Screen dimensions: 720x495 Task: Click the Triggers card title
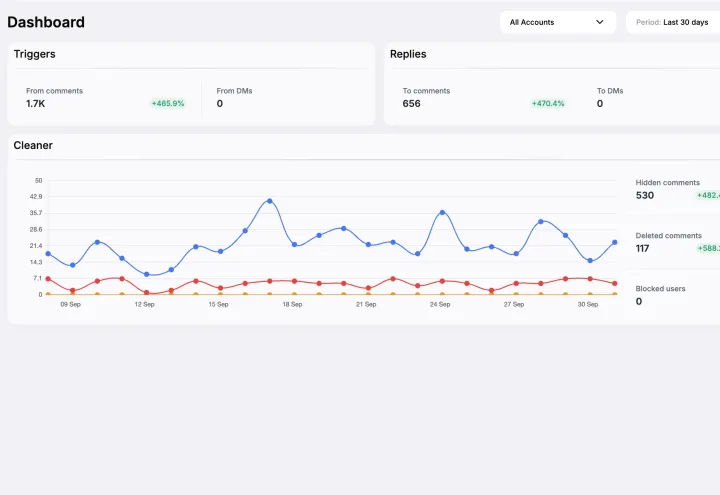(34, 54)
